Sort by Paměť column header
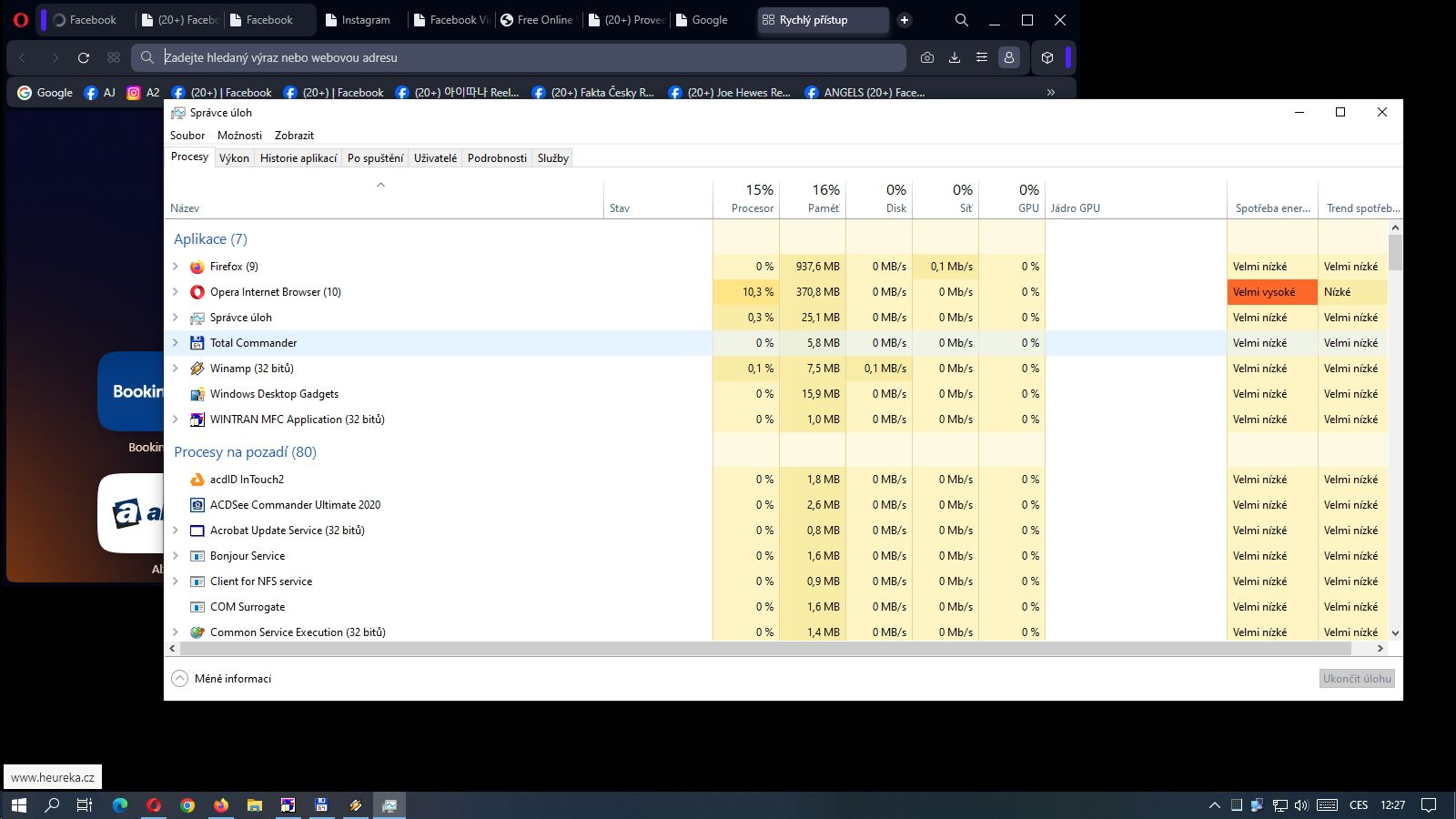Viewport: 1456px width, 819px height. [x=813, y=198]
